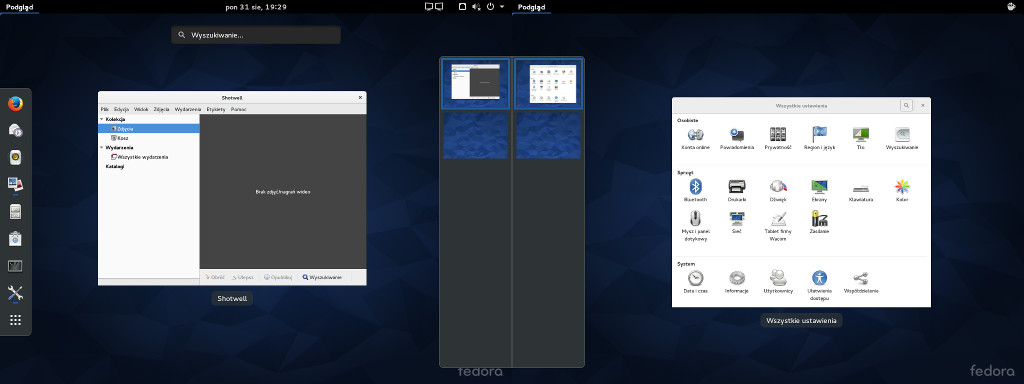
Task: Open the Widok menu in Shotwell
Action: (x=141, y=109)
